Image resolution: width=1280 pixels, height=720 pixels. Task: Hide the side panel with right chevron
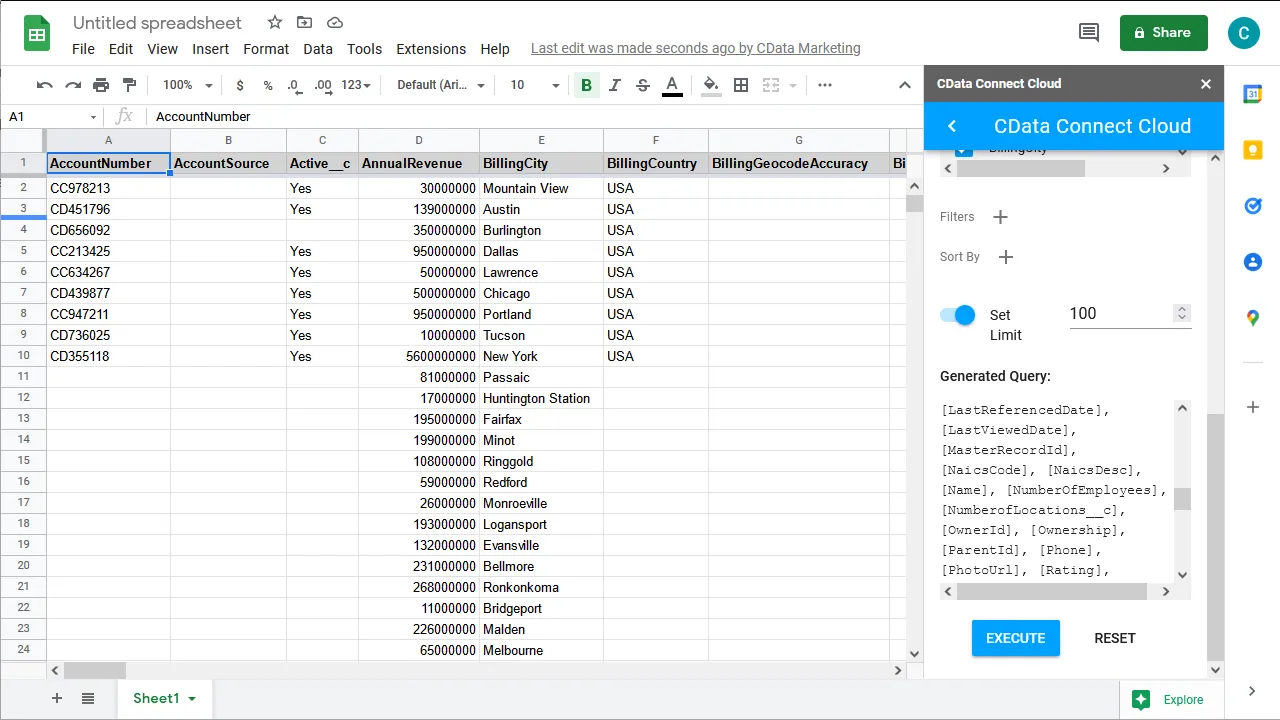(1252, 691)
